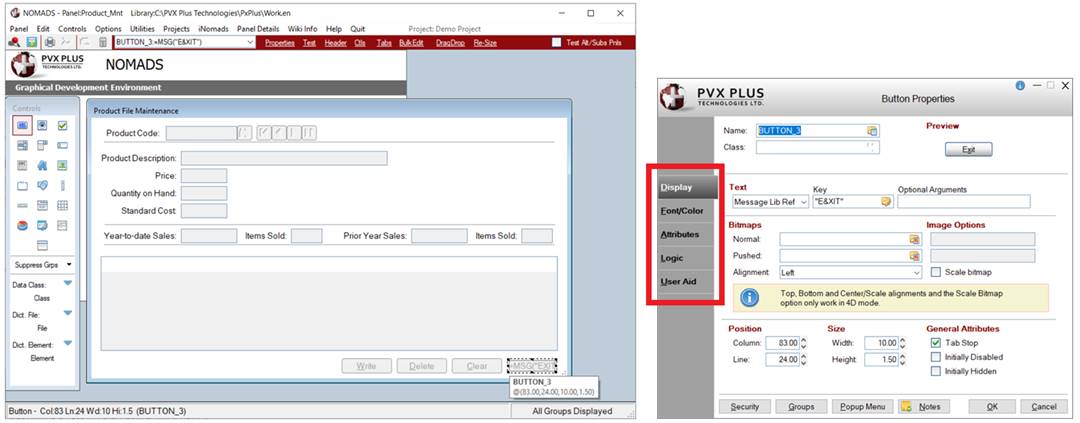Click the browse icon beside Normal bitmap
Viewport: 1080px width, 423px height.
pyautogui.click(x=913, y=239)
